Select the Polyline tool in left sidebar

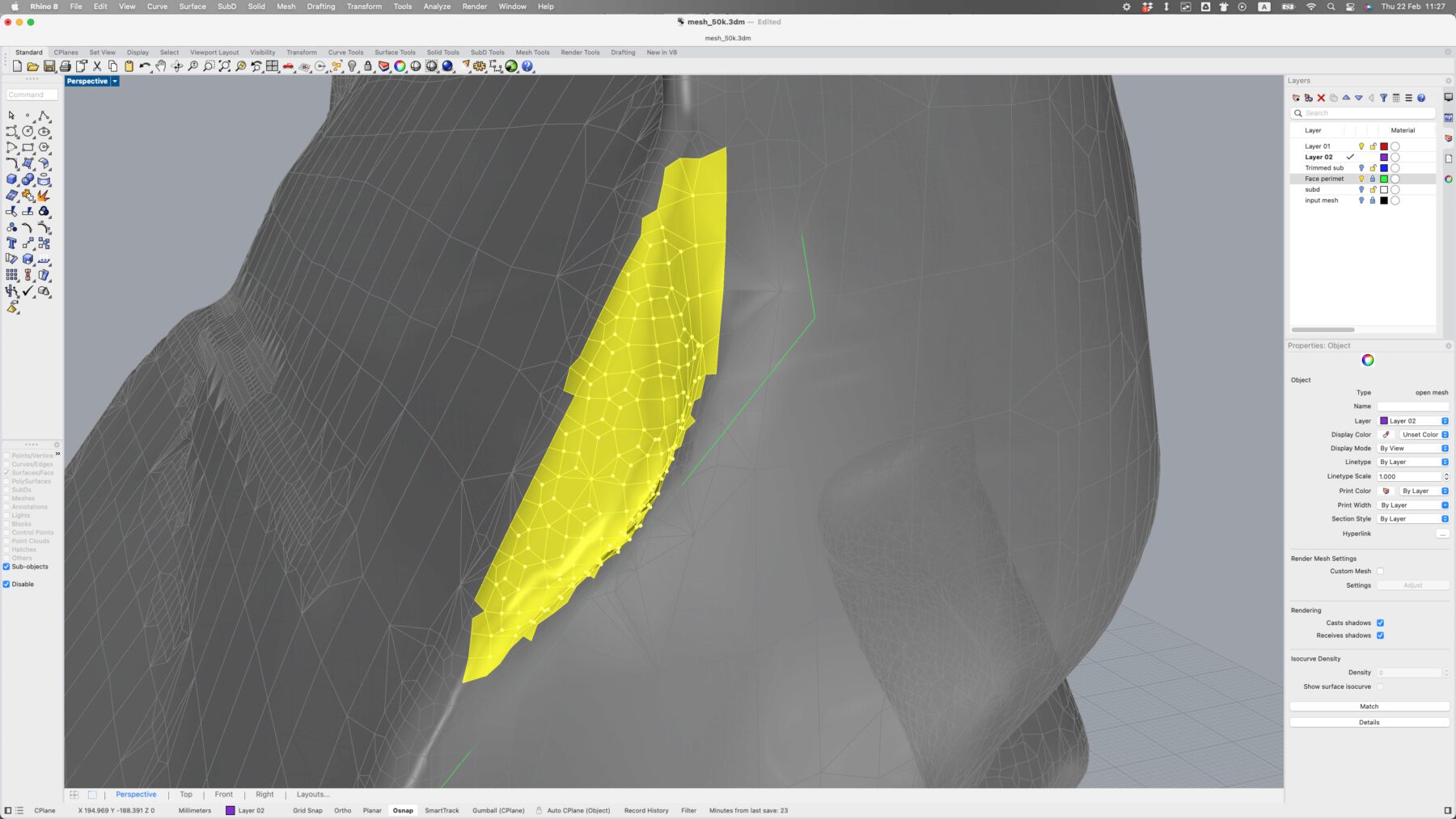click(44, 116)
